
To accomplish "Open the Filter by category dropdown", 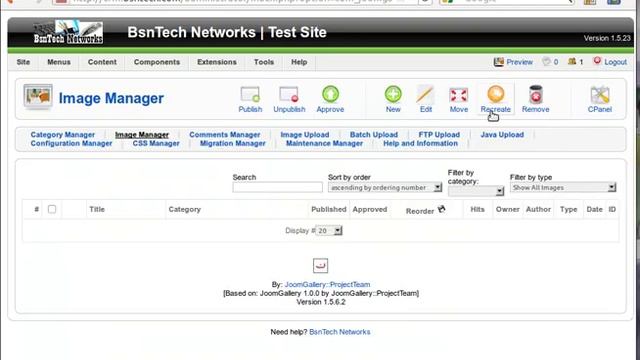I will click(476, 191).
